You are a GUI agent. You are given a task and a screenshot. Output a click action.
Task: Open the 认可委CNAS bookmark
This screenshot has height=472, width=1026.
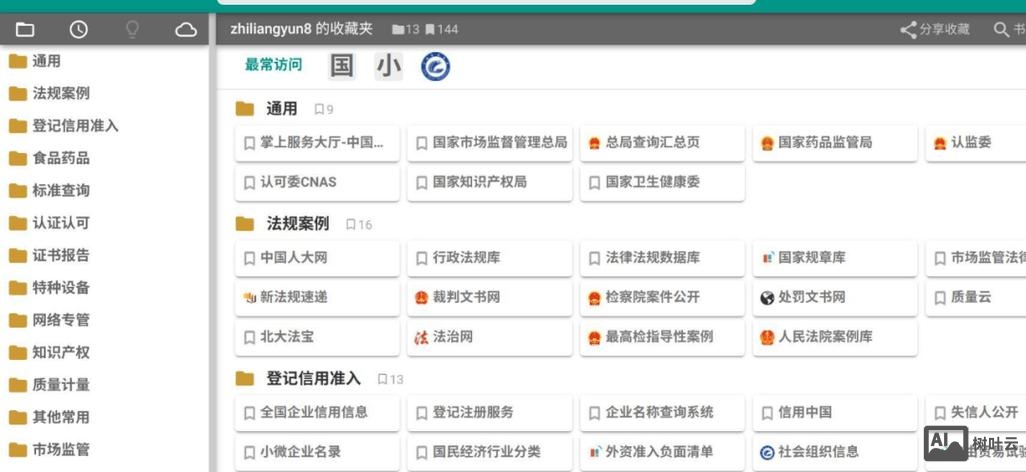pyautogui.click(x=317, y=183)
